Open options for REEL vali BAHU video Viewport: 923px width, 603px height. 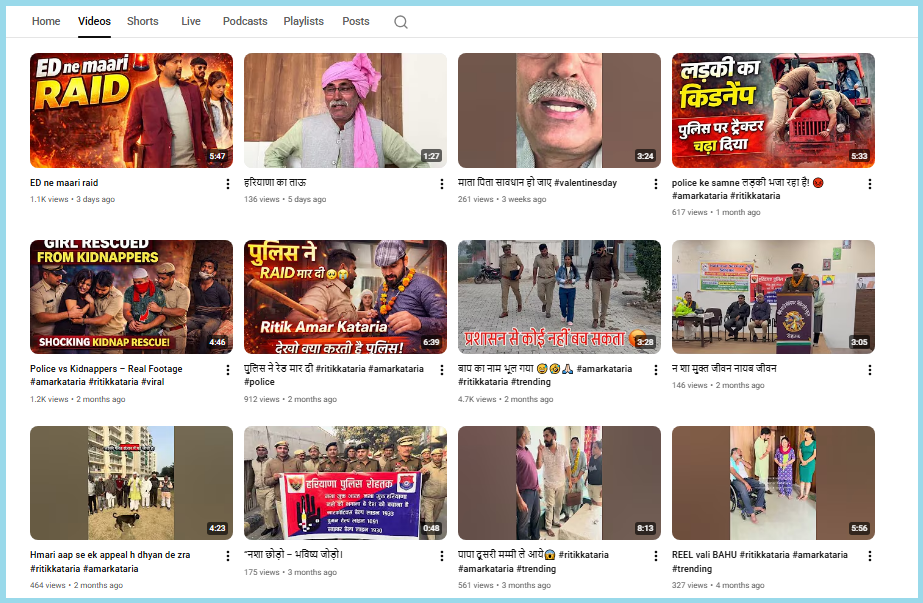[x=870, y=556]
